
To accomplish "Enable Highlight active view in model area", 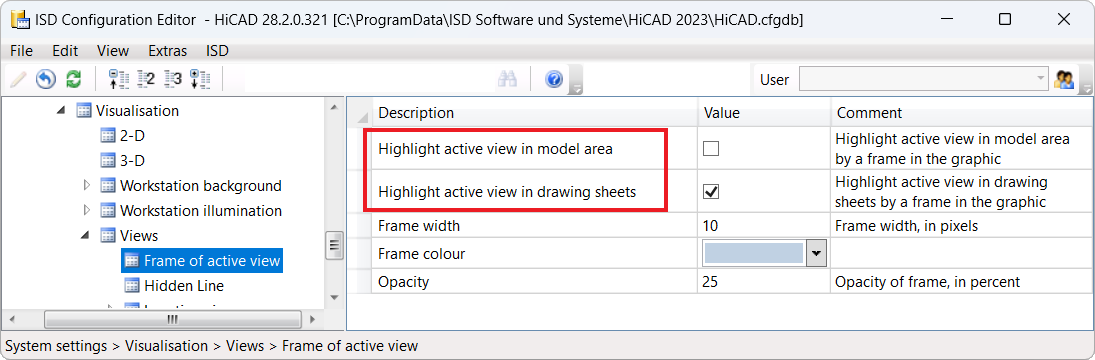I will [x=711, y=149].
